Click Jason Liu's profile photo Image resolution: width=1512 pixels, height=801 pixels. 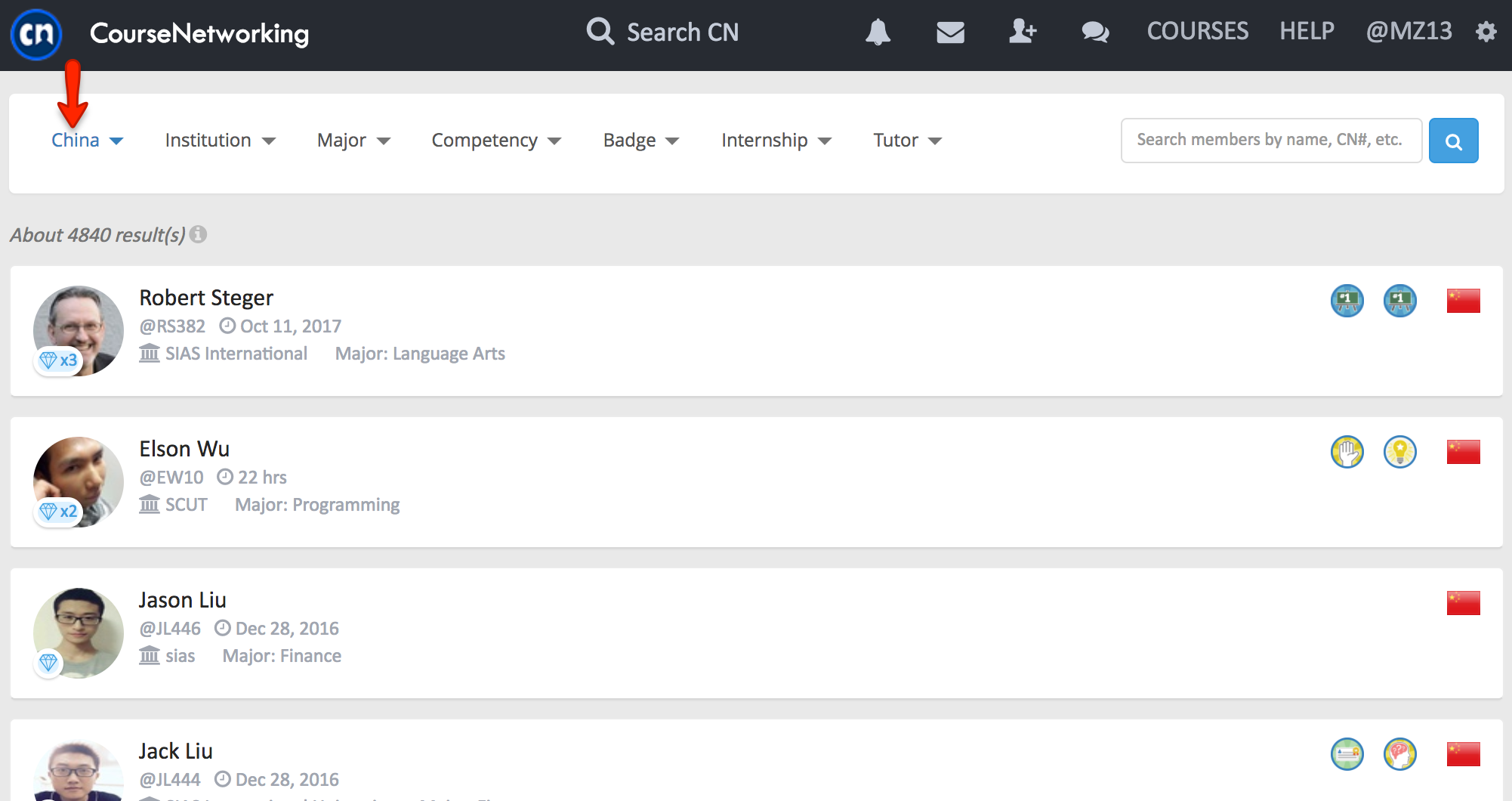point(79,633)
